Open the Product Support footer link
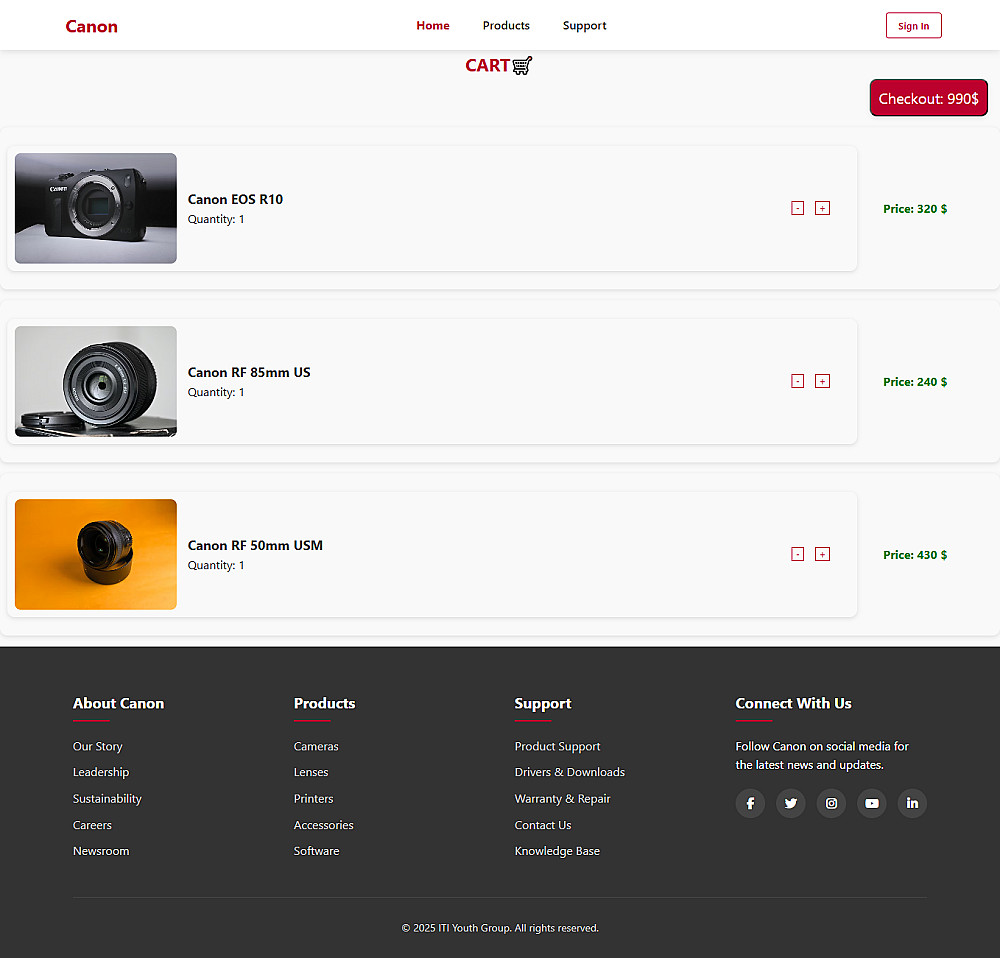The height and width of the screenshot is (958, 1000). point(557,746)
